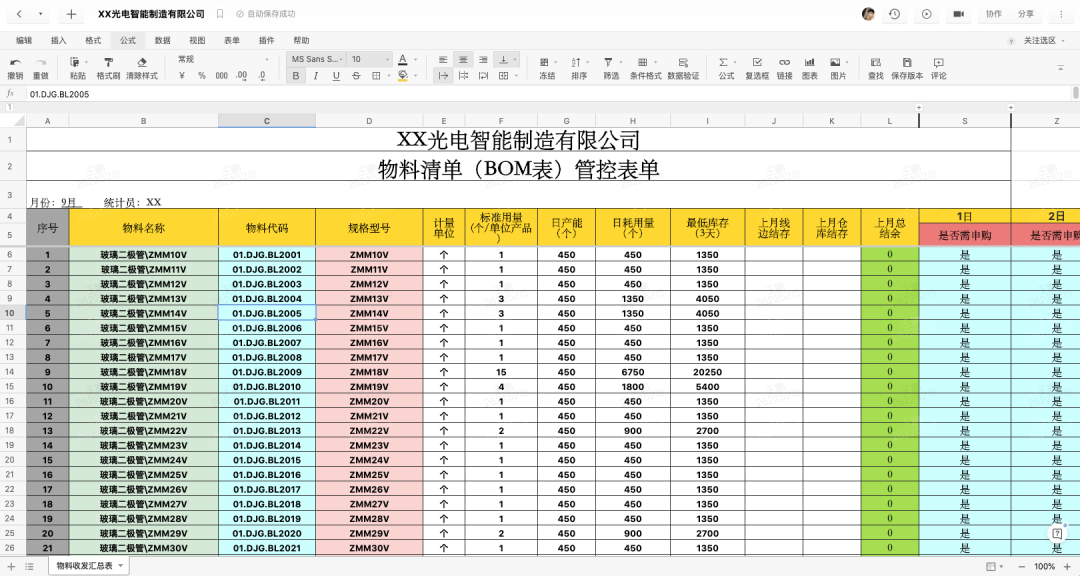
Task: Insert a link via 链接
Action: pyautogui.click(x=785, y=68)
